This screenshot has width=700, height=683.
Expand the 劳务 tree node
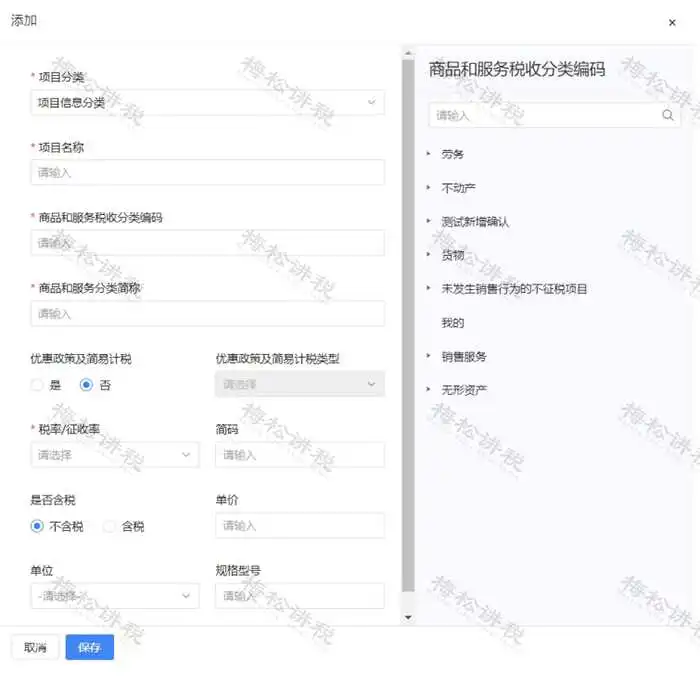point(429,154)
